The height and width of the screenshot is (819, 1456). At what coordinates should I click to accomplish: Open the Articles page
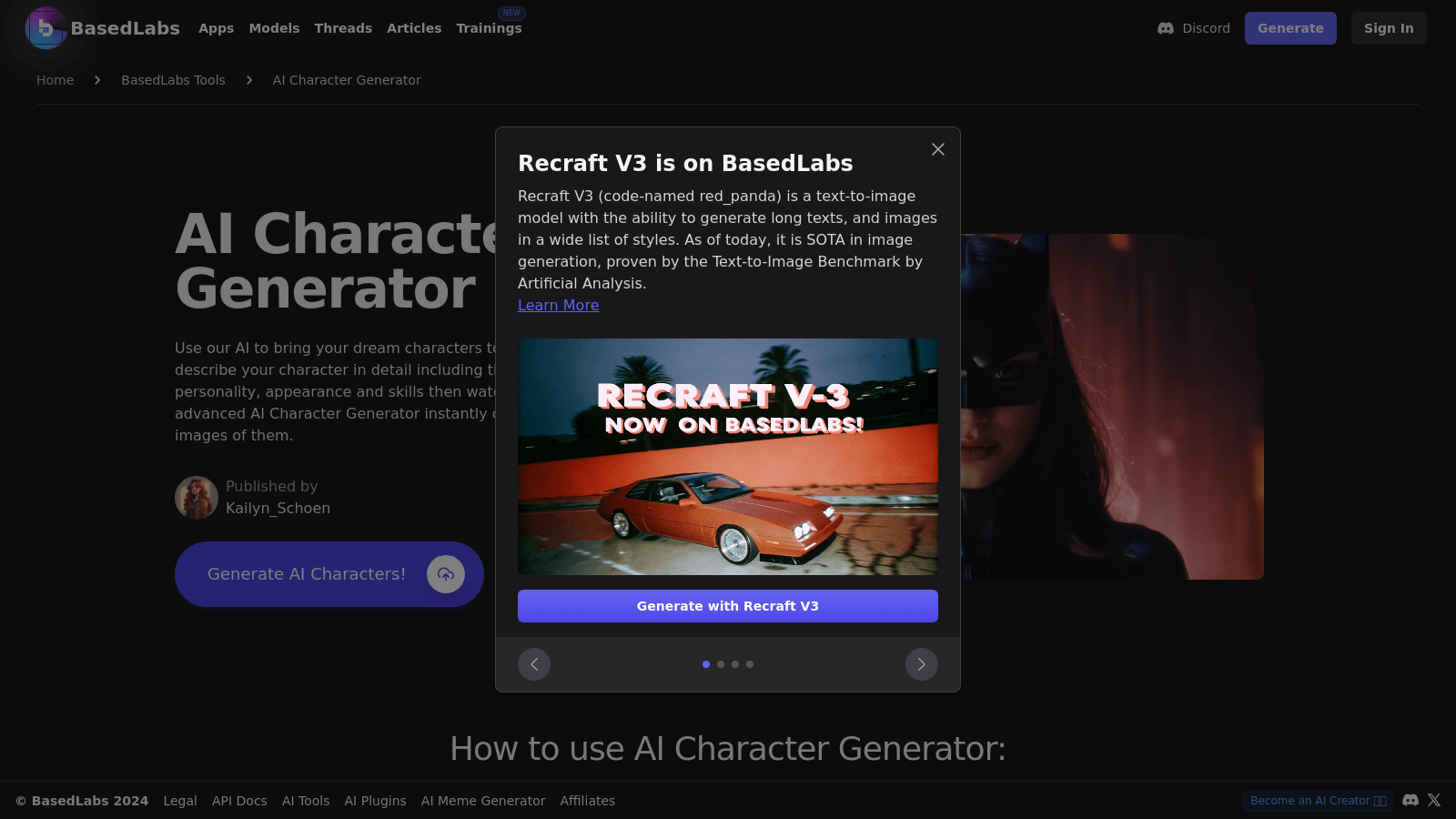tap(414, 28)
